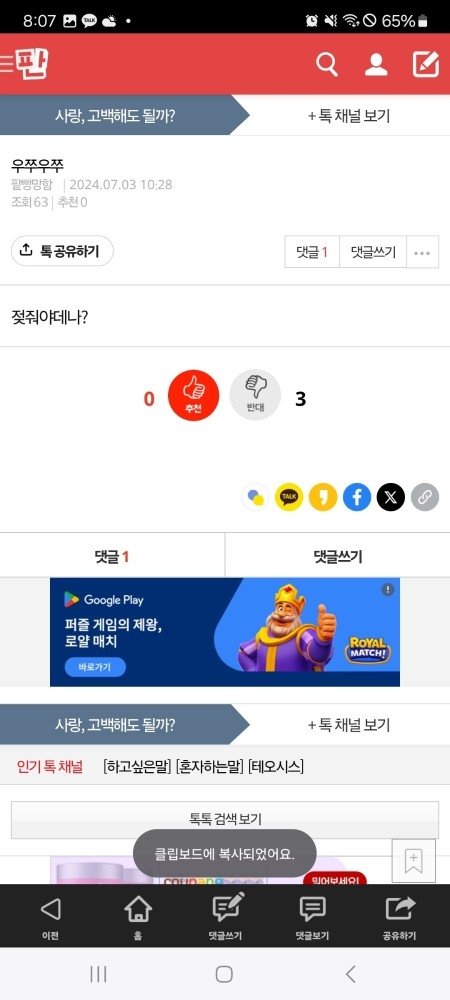Viewport: 450px width, 1000px height.
Task: Open the hamburger menu next to 판 logo
Action: pos(6,64)
